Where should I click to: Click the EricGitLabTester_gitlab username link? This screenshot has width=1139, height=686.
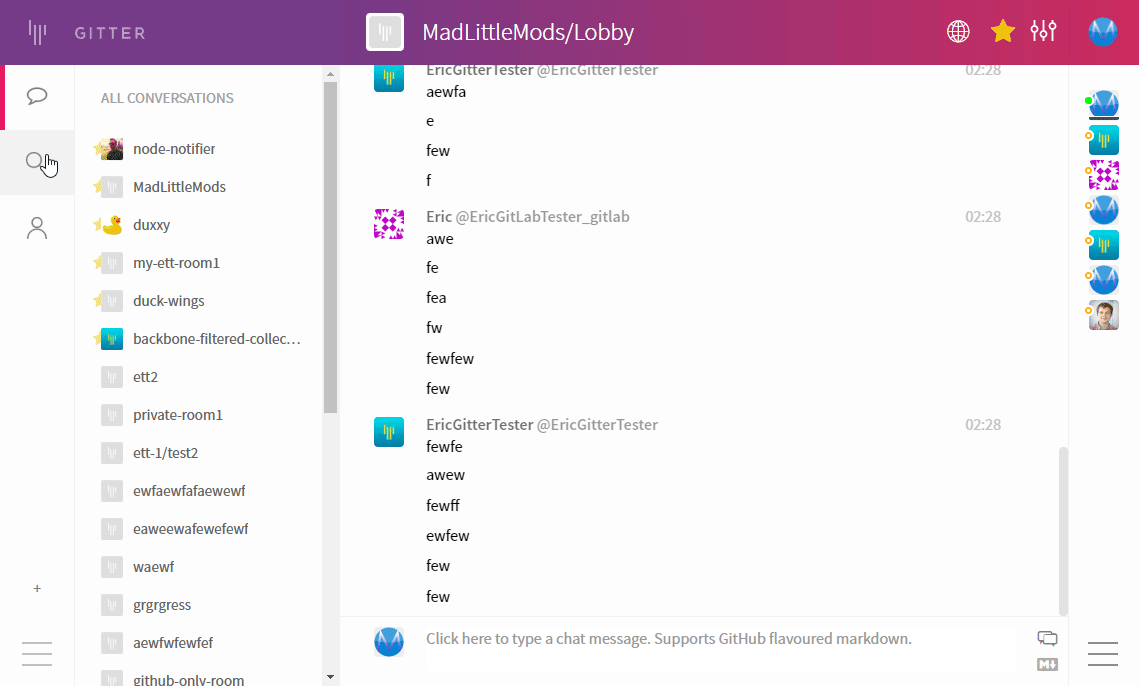click(x=542, y=217)
